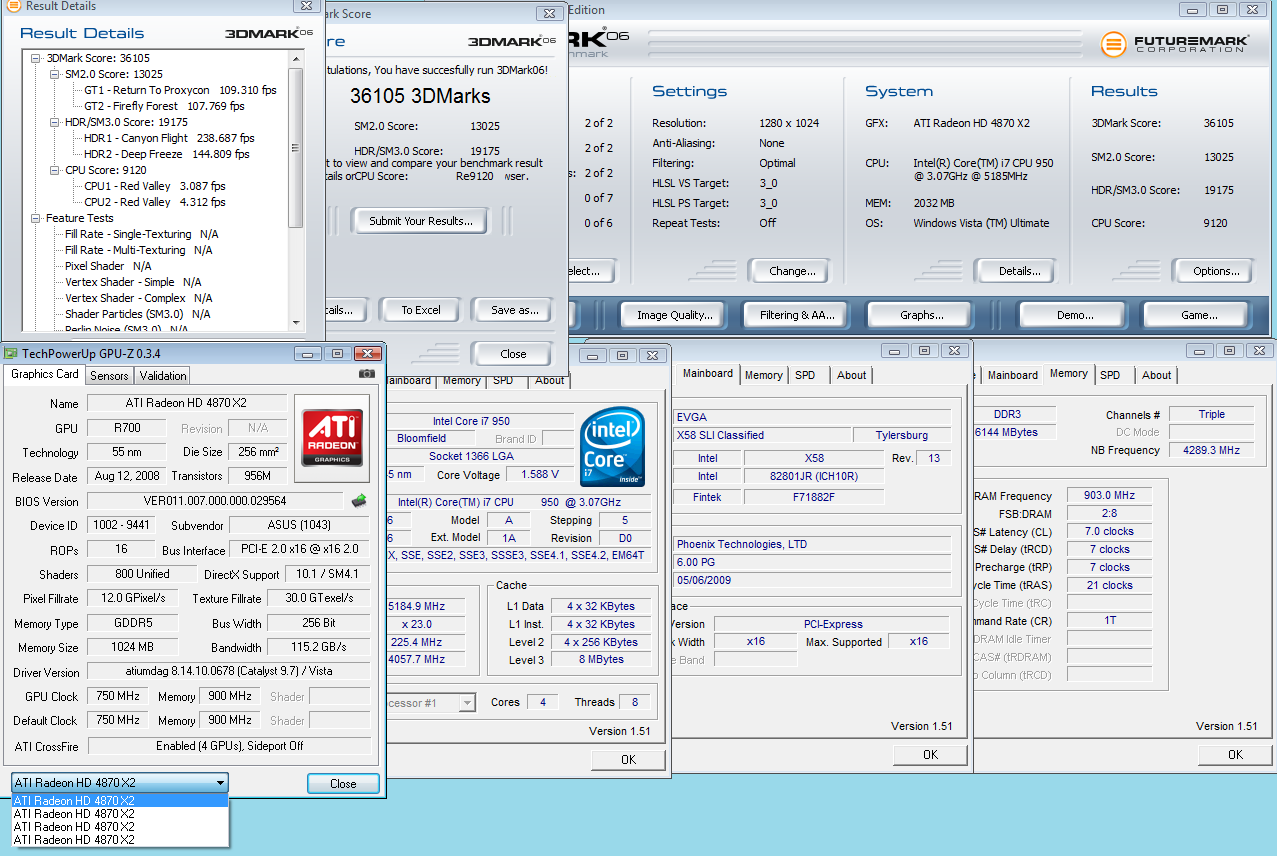The width and height of the screenshot is (1277, 856).
Task: Open About tab in the CPU-Z processor window
Action: tap(550, 380)
